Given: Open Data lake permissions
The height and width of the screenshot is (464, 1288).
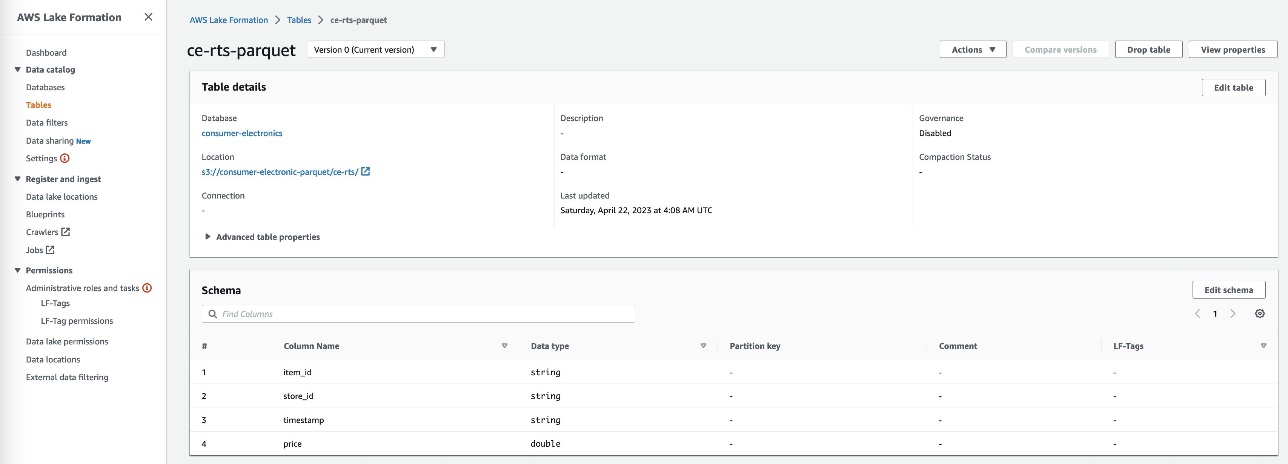Looking at the screenshot, I should pos(67,341).
